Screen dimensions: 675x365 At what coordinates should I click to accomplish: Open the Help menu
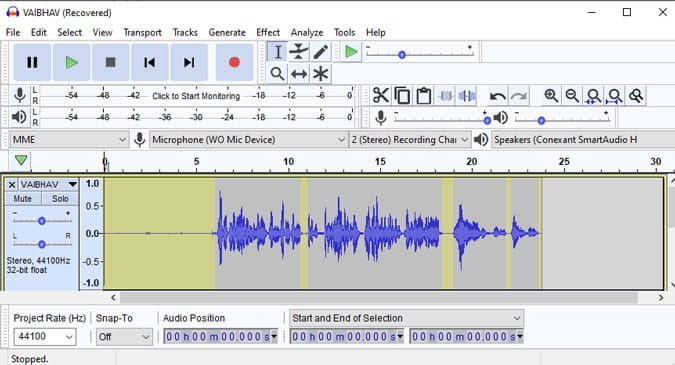click(x=375, y=32)
